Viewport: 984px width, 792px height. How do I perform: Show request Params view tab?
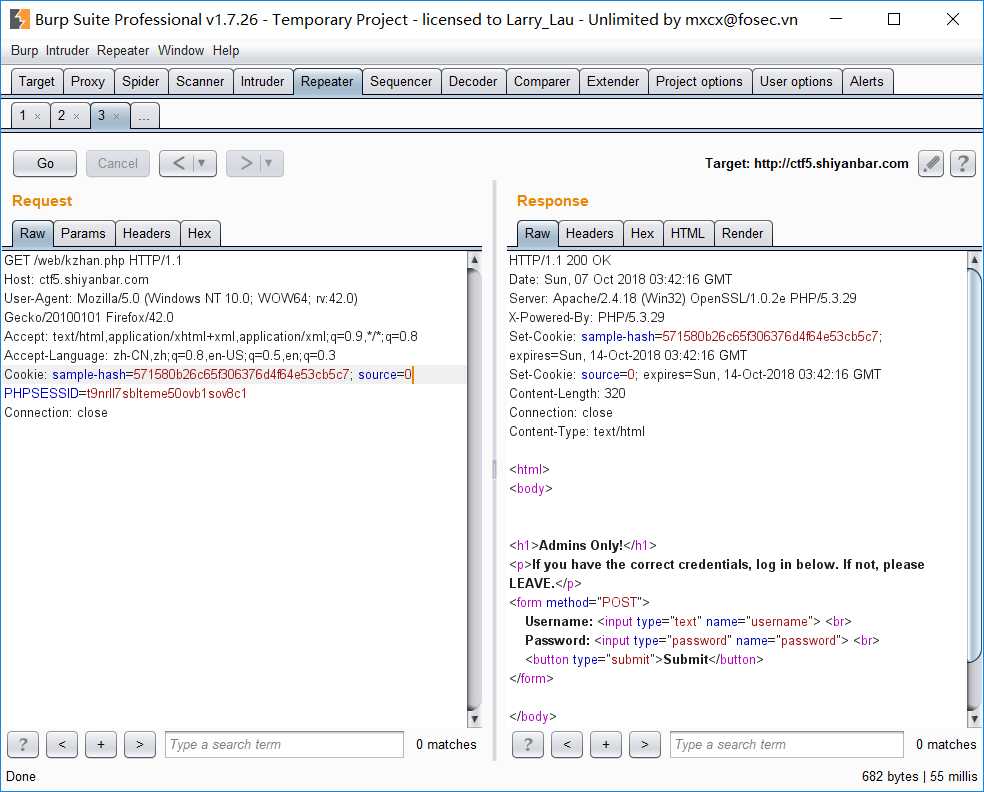point(83,233)
